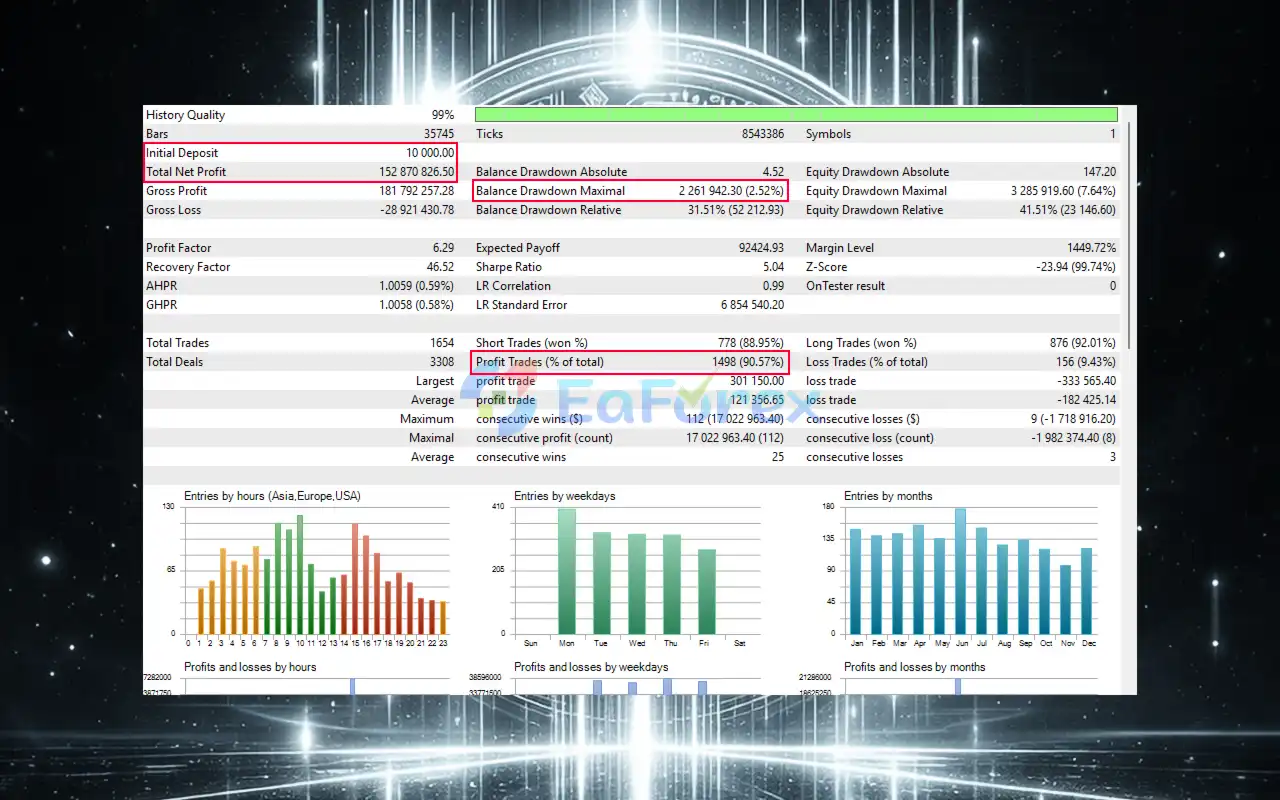This screenshot has height=800, width=1280.
Task: Click the hour 15 bar in Entries by hours
Action: 355,579
